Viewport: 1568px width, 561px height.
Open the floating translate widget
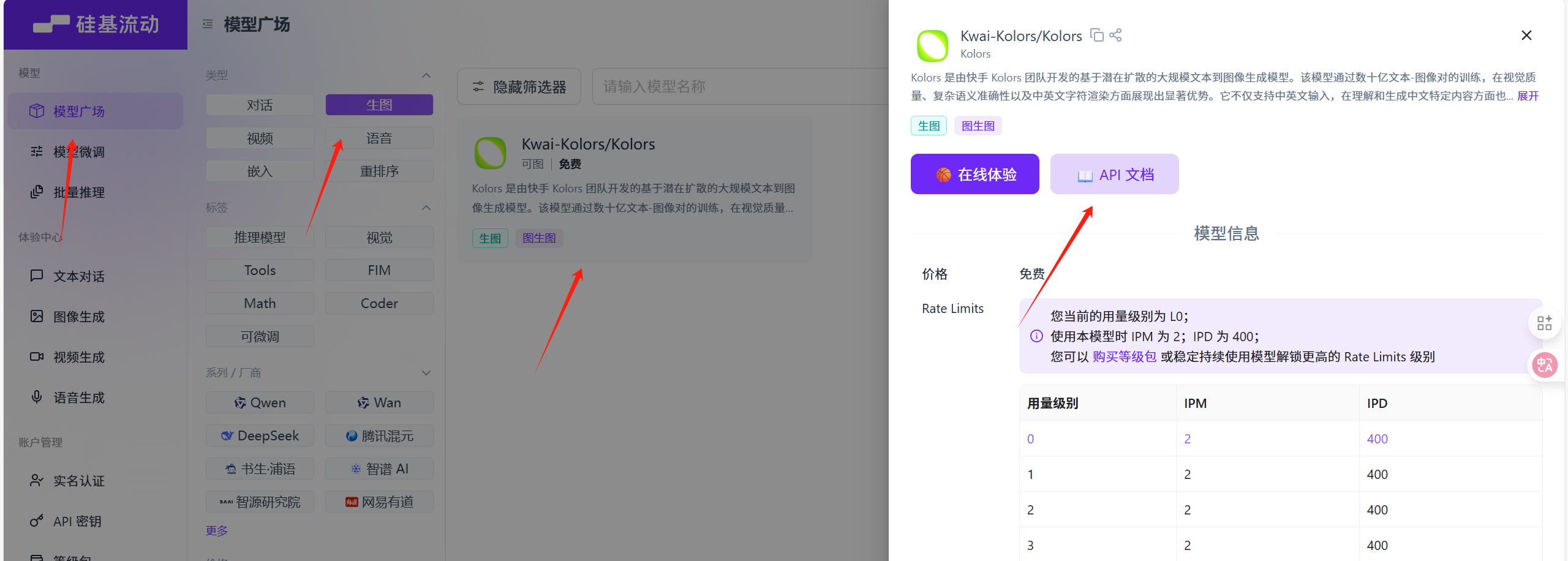click(1544, 366)
